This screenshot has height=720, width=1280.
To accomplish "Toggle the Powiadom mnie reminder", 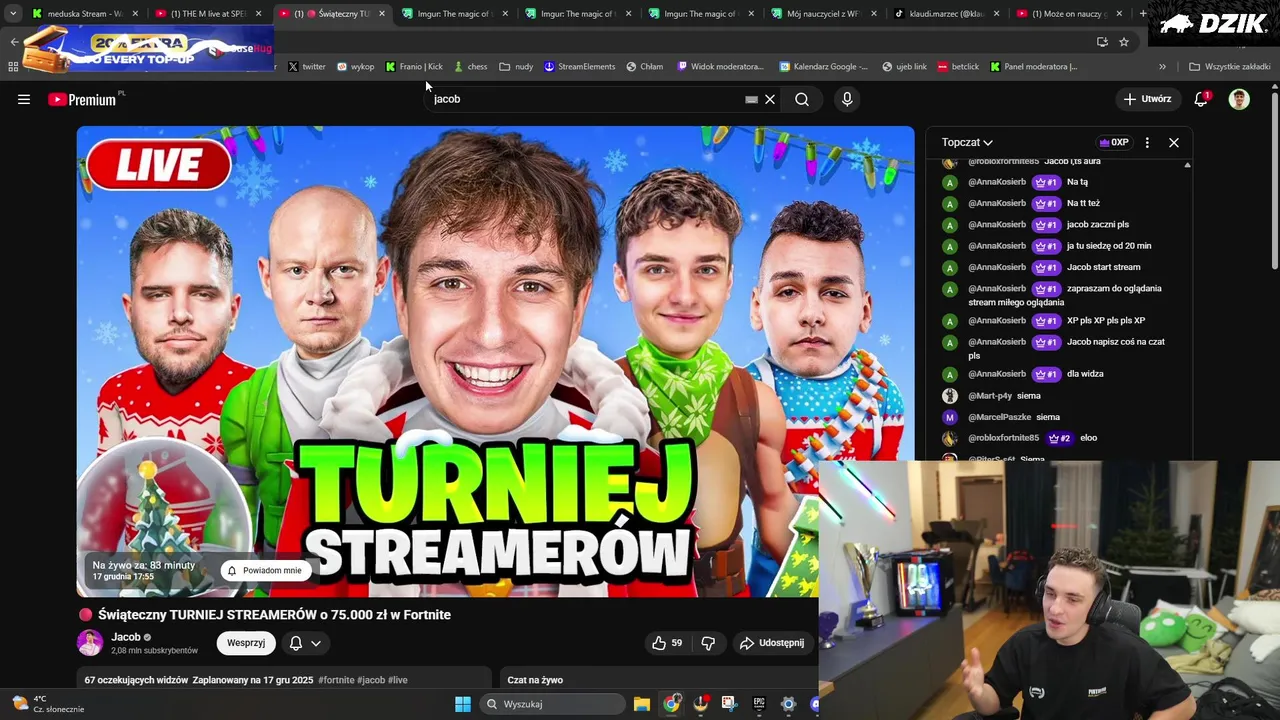I will (265, 571).
